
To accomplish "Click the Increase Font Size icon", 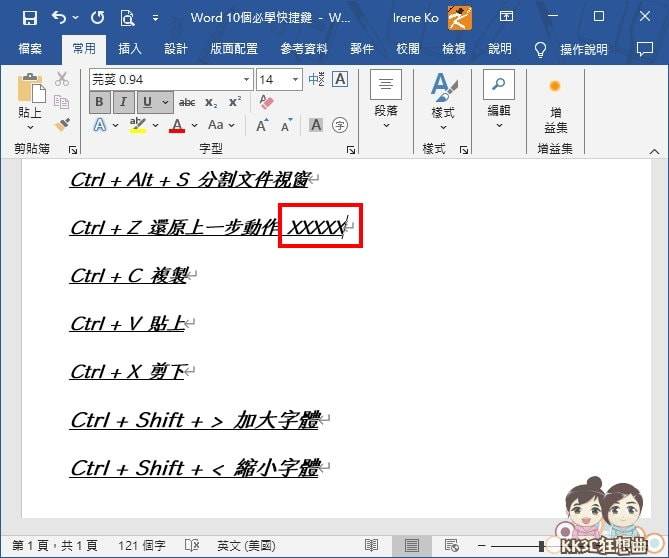I will coord(262,125).
